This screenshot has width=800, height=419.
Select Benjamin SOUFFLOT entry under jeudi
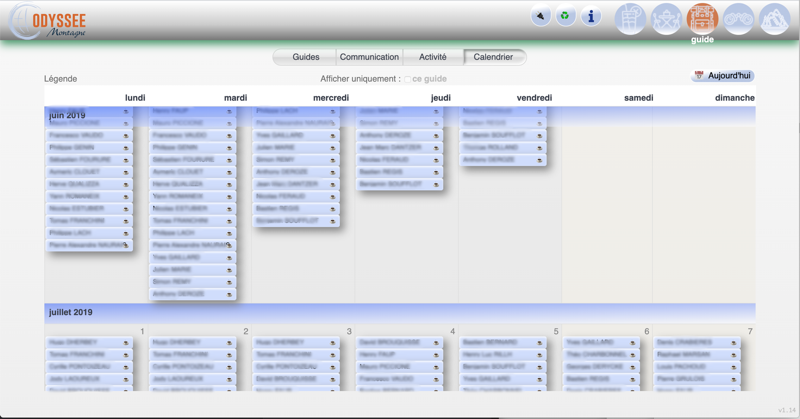(398, 184)
